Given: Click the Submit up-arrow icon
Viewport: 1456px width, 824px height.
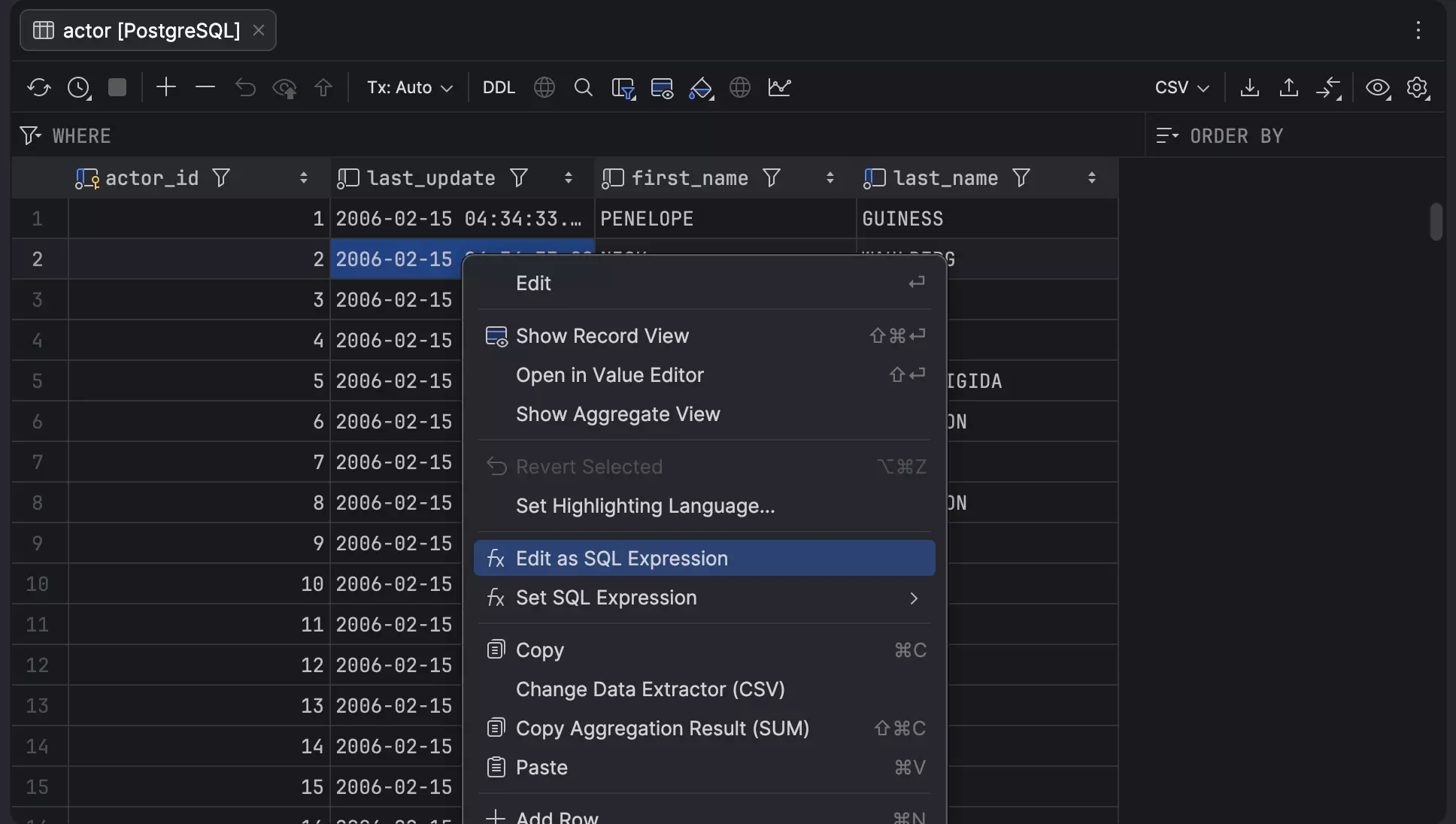Looking at the screenshot, I should coord(323,87).
